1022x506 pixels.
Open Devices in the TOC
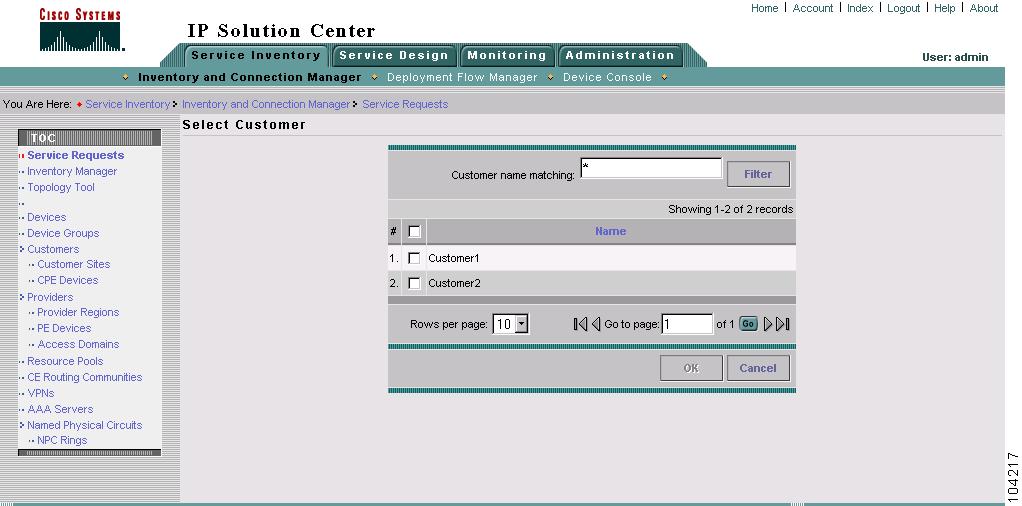[46, 217]
